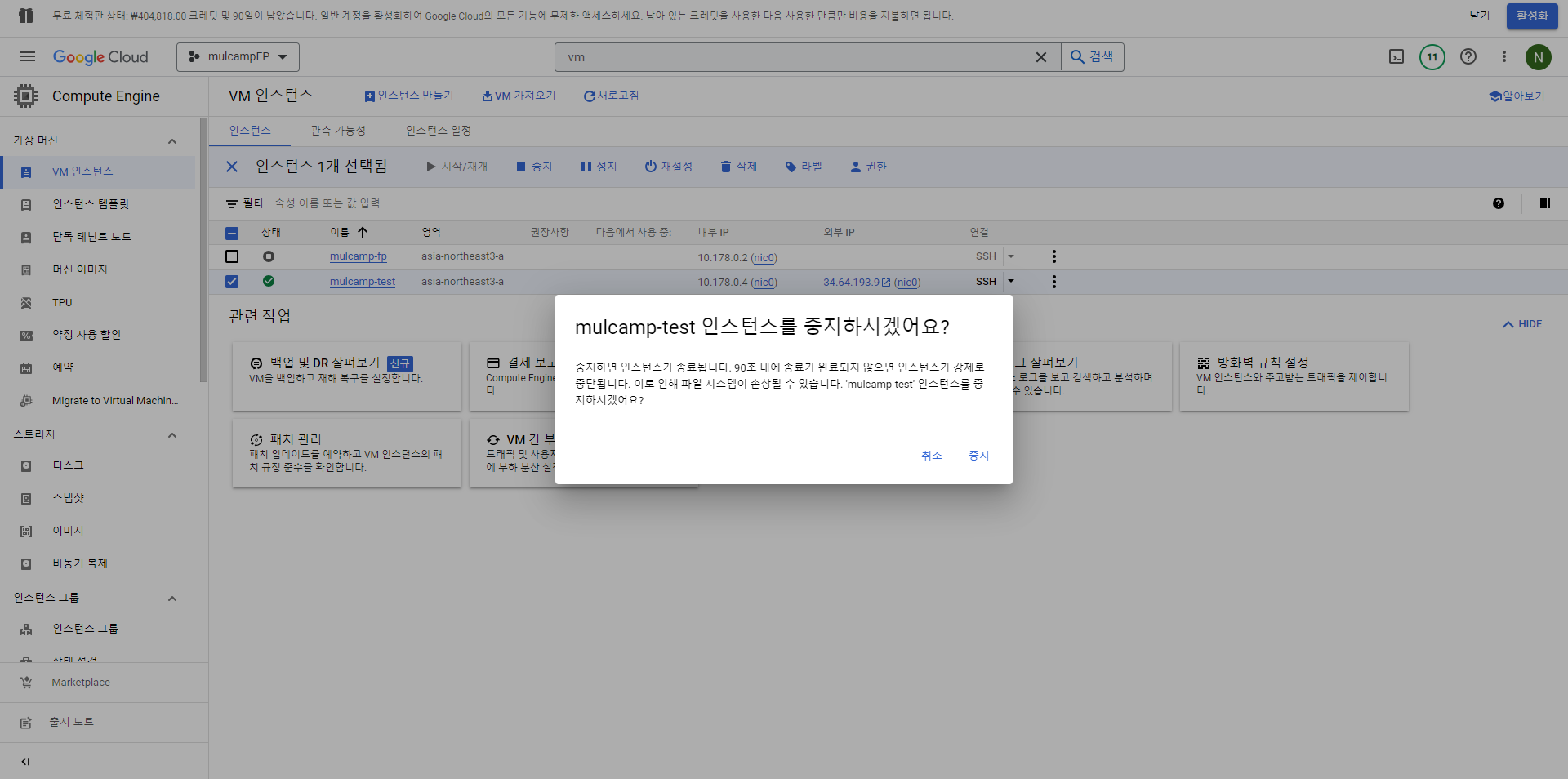Image resolution: width=1568 pixels, height=779 pixels.
Task: Sort by name using the arrow
Action: click(x=363, y=232)
